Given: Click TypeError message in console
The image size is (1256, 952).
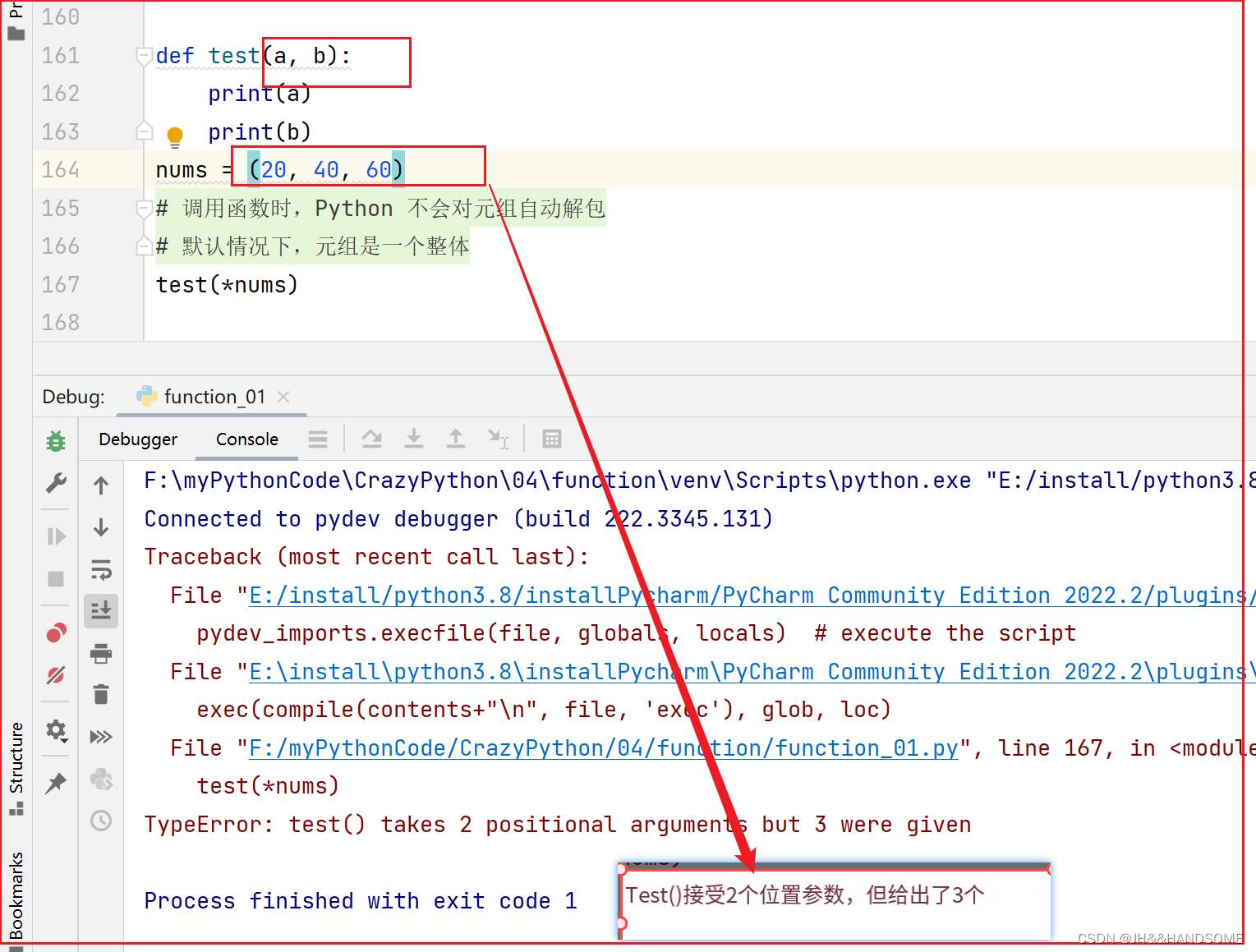Looking at the screenshot, I should click(x=558, y=825).
